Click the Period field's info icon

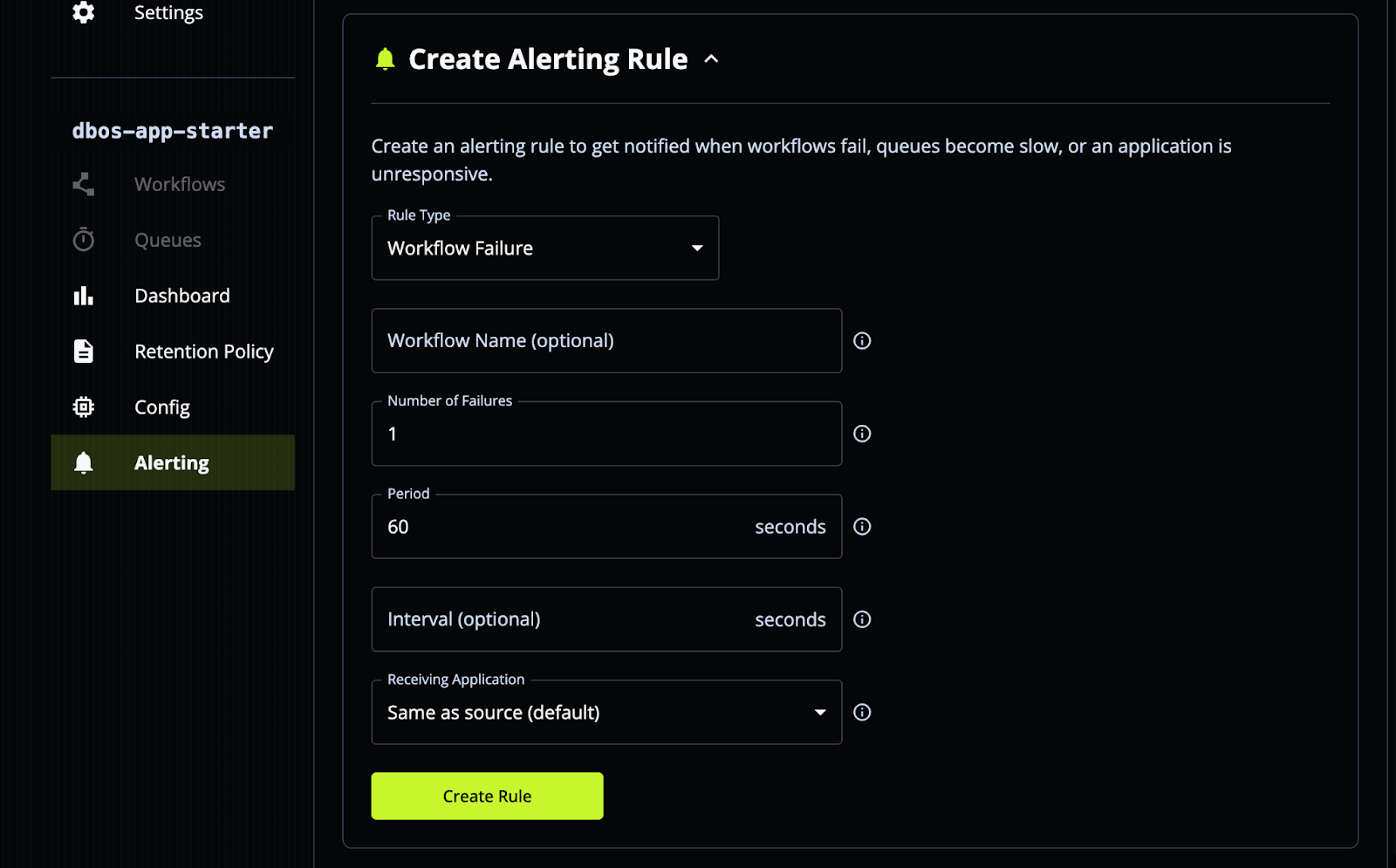coord(862,526)
